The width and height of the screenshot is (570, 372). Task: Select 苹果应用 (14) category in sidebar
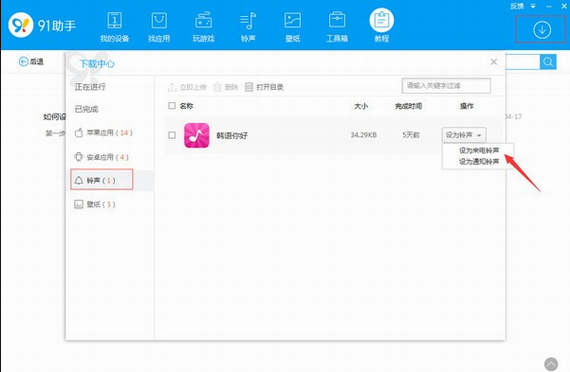tap(104, 133)
